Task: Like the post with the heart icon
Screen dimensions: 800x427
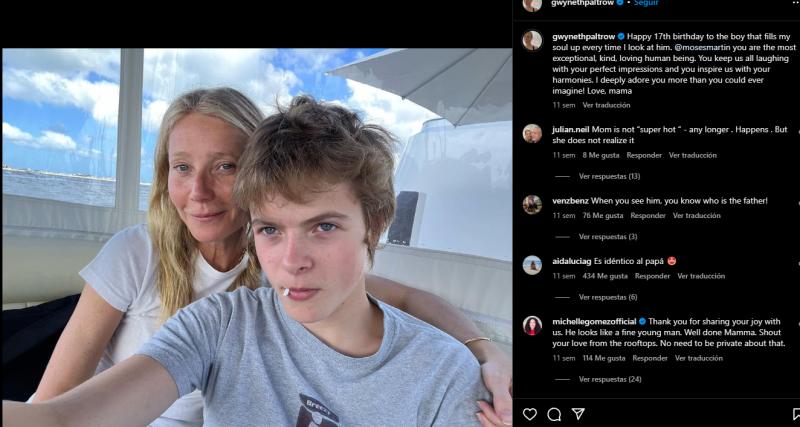Action: tap(530, 413)
